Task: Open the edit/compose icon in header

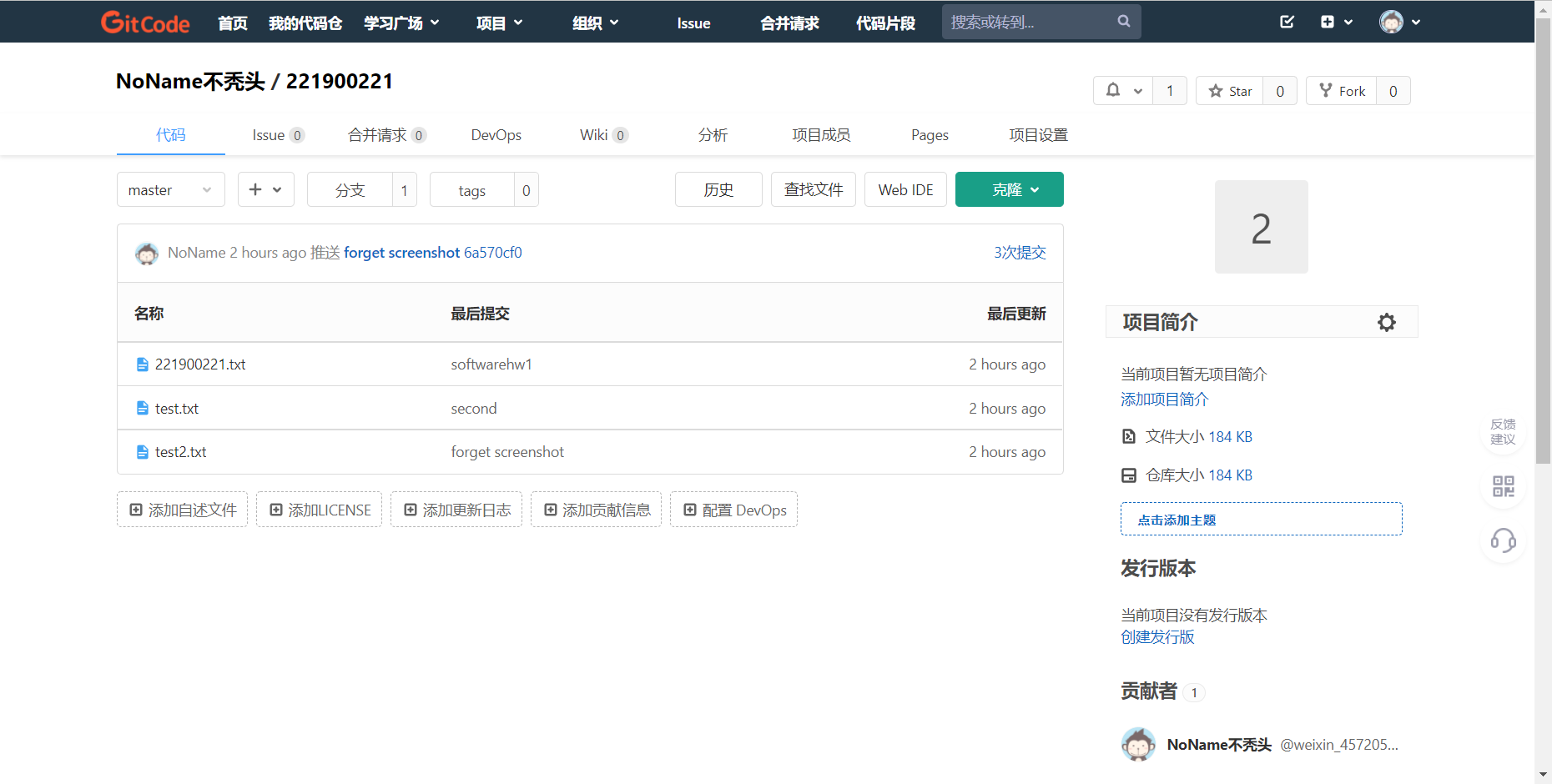Action: click(1287, 22)
